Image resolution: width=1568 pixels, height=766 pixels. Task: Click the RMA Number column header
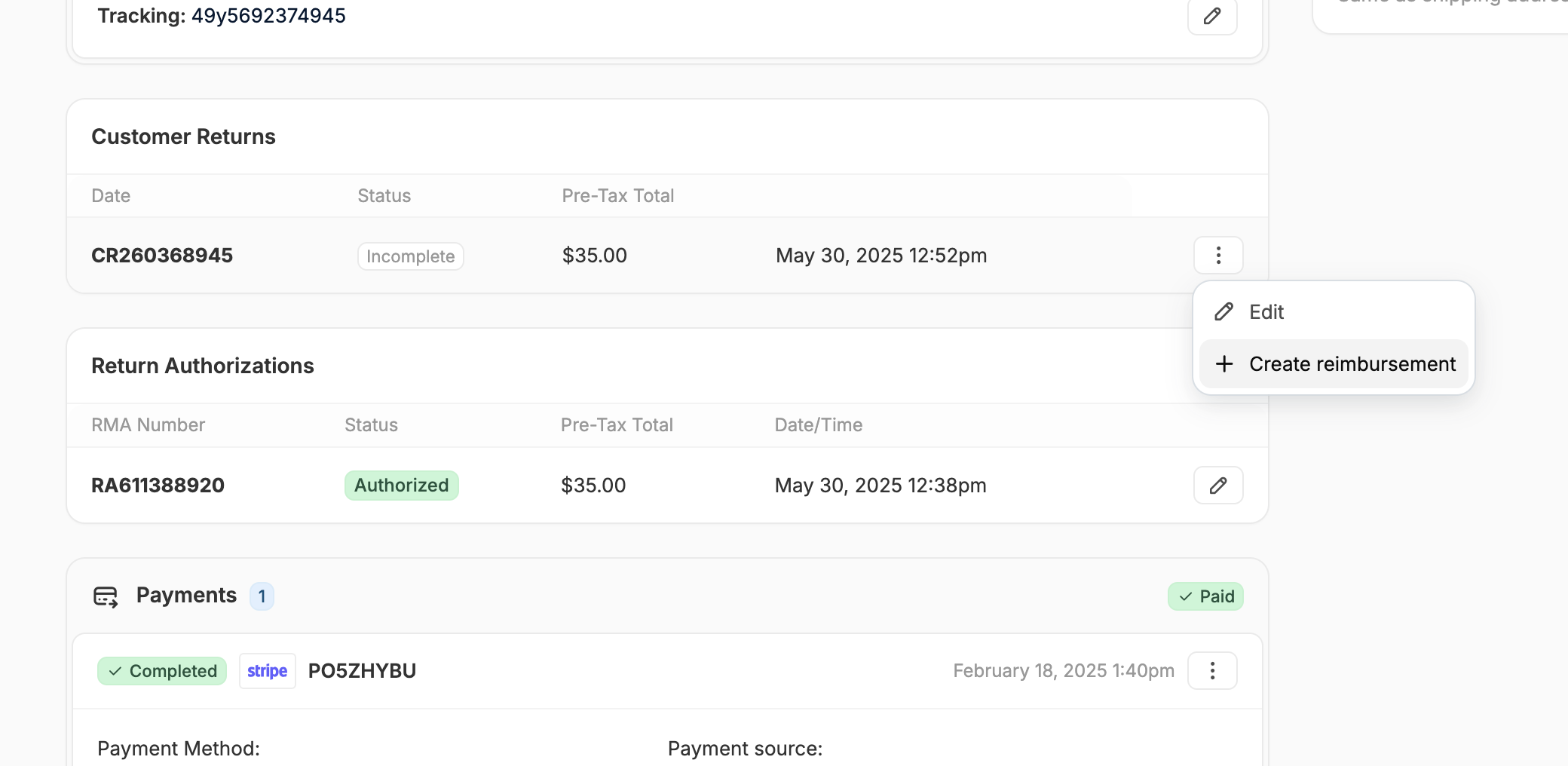[148, 425]
